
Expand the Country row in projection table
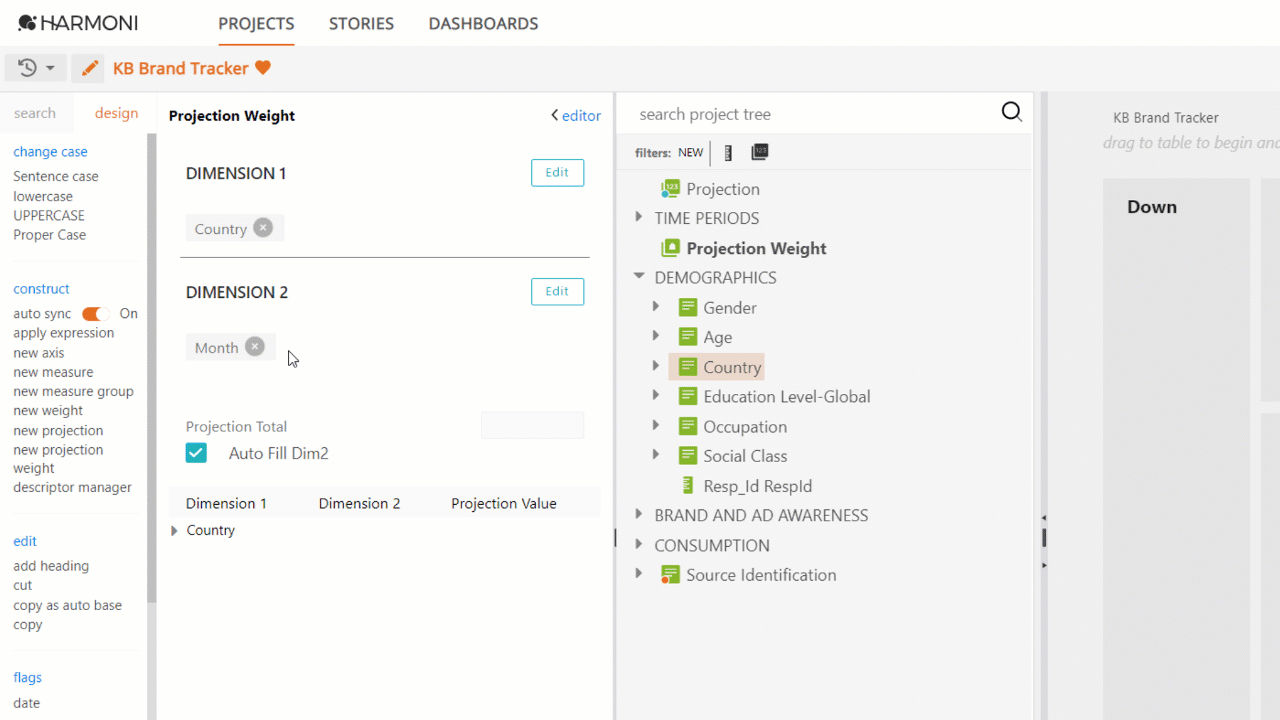tap(175, 531)
